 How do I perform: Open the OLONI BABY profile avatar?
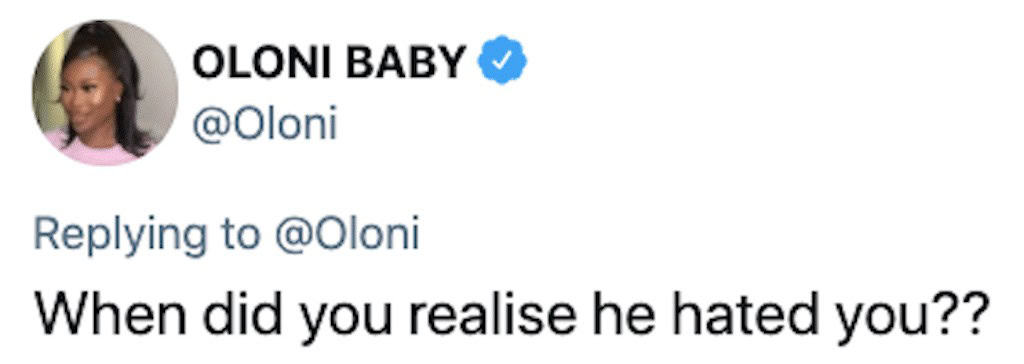point(104,92)
